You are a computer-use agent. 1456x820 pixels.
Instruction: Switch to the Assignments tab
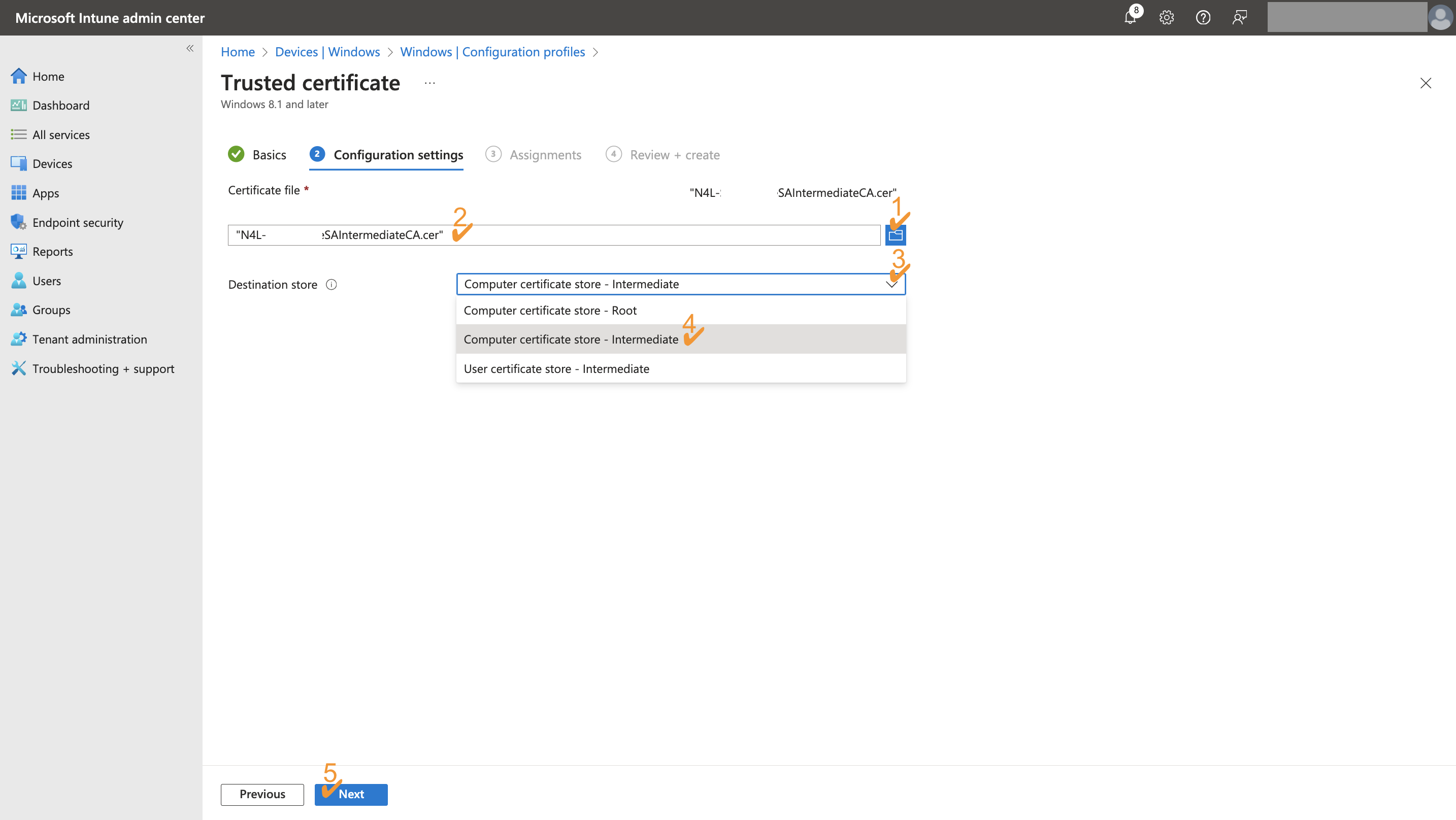(544, 154)
